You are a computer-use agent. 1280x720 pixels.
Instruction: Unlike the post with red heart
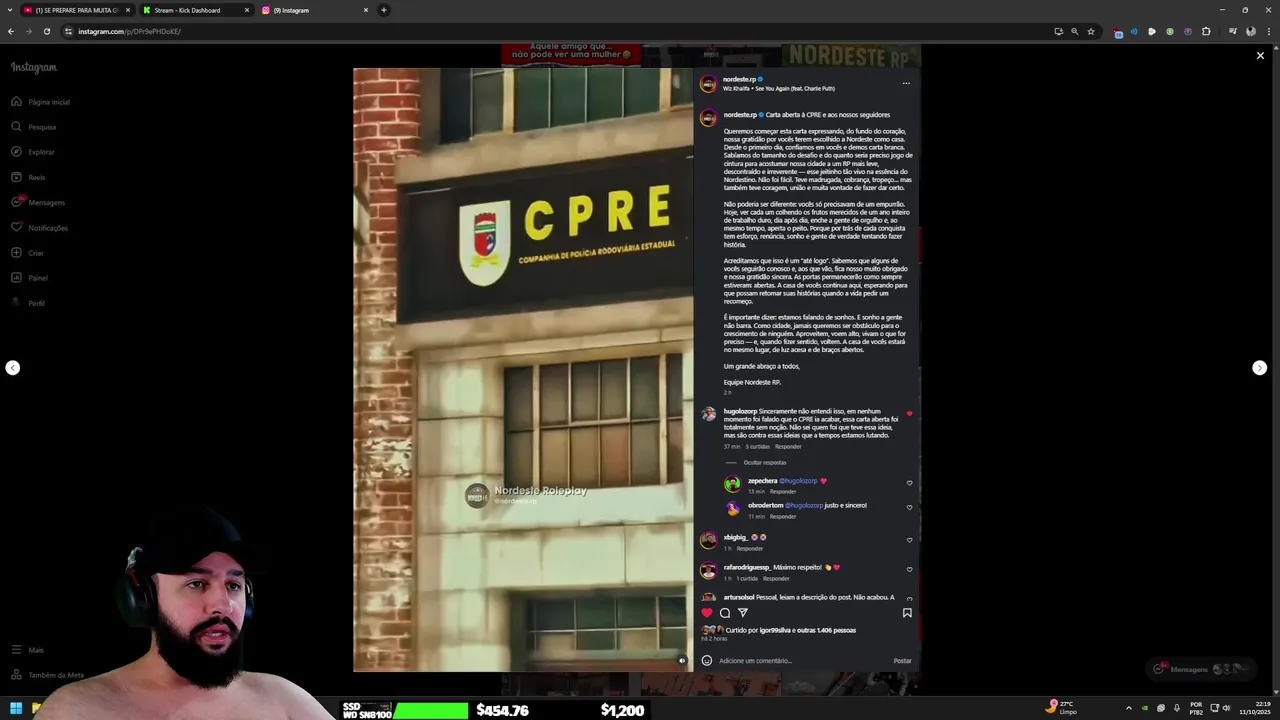click(x=707, y=613)
